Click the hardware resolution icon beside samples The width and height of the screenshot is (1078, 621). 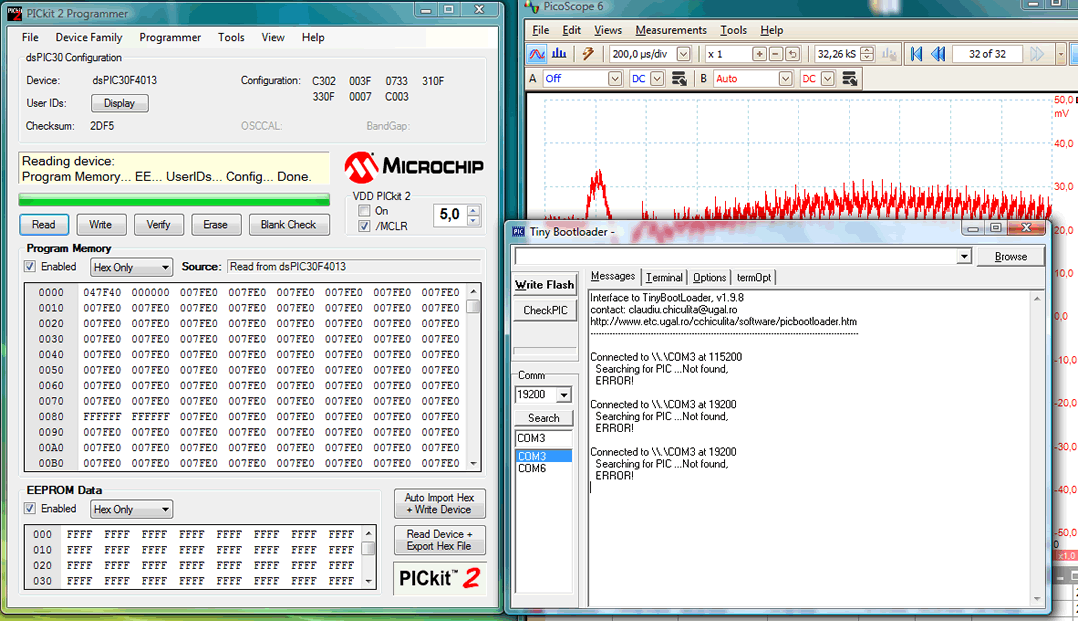(890, 54)
